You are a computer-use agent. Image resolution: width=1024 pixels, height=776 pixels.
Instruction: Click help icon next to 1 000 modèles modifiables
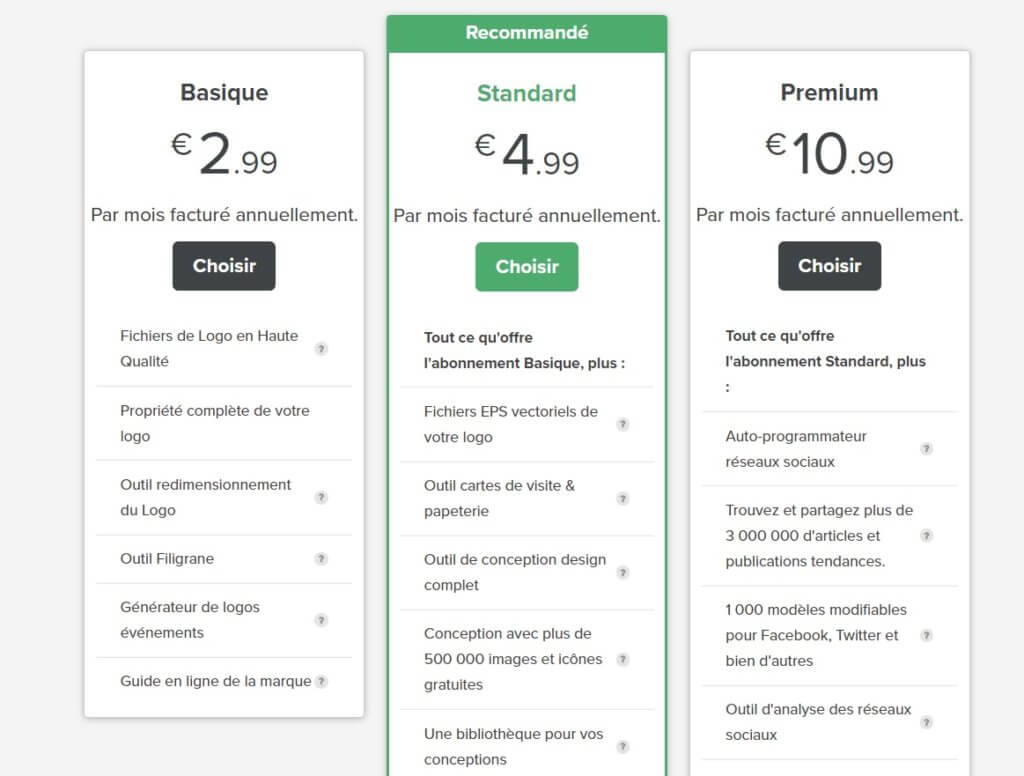click(926, 635)
